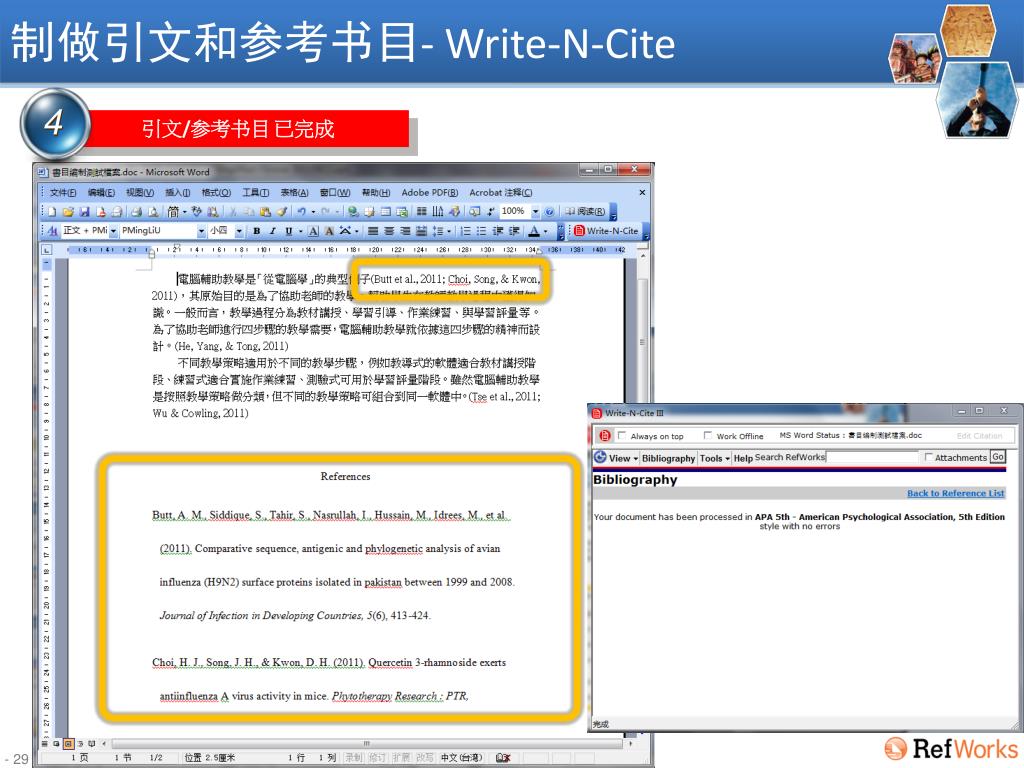Click Help in Write-N-Cite toolbar
Image resolution: width=1024 pixels, height=768 pixels.
[743, 458]
